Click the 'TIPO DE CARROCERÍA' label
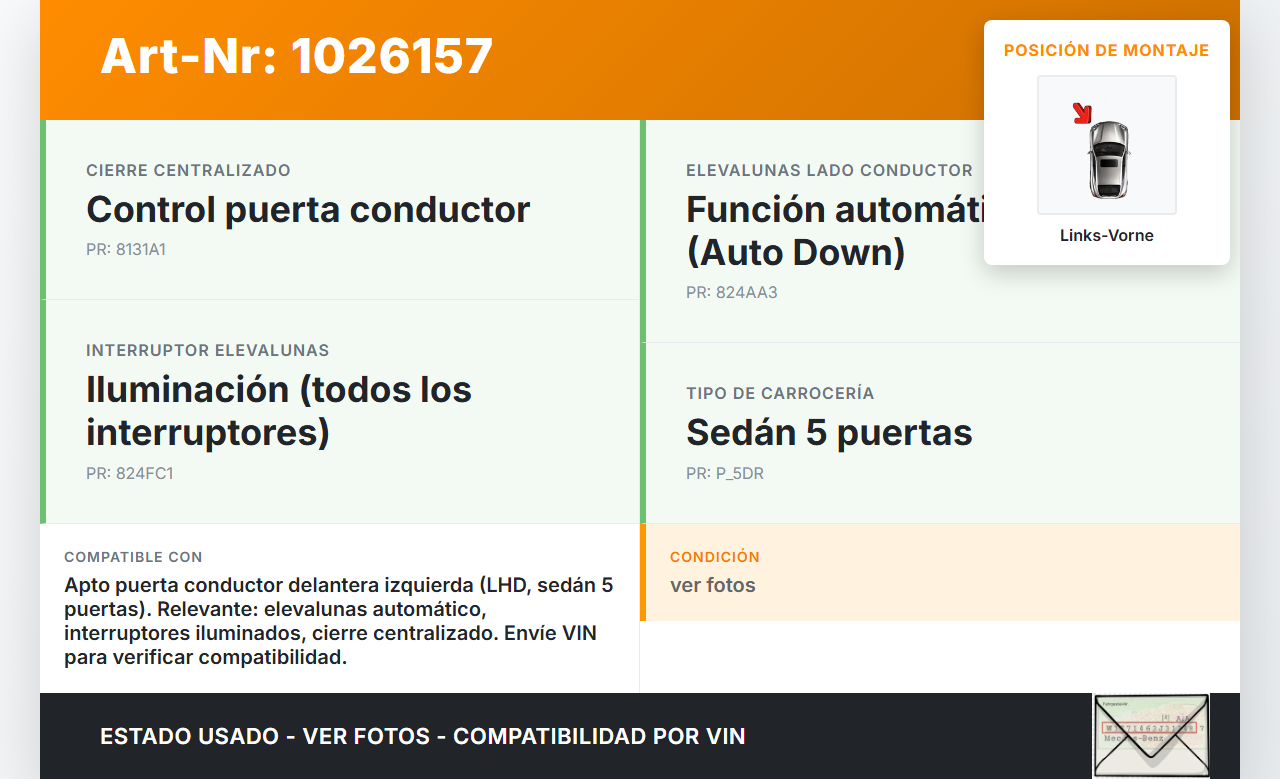Viewport: 1280px width, 779px height. click(780, 394)
